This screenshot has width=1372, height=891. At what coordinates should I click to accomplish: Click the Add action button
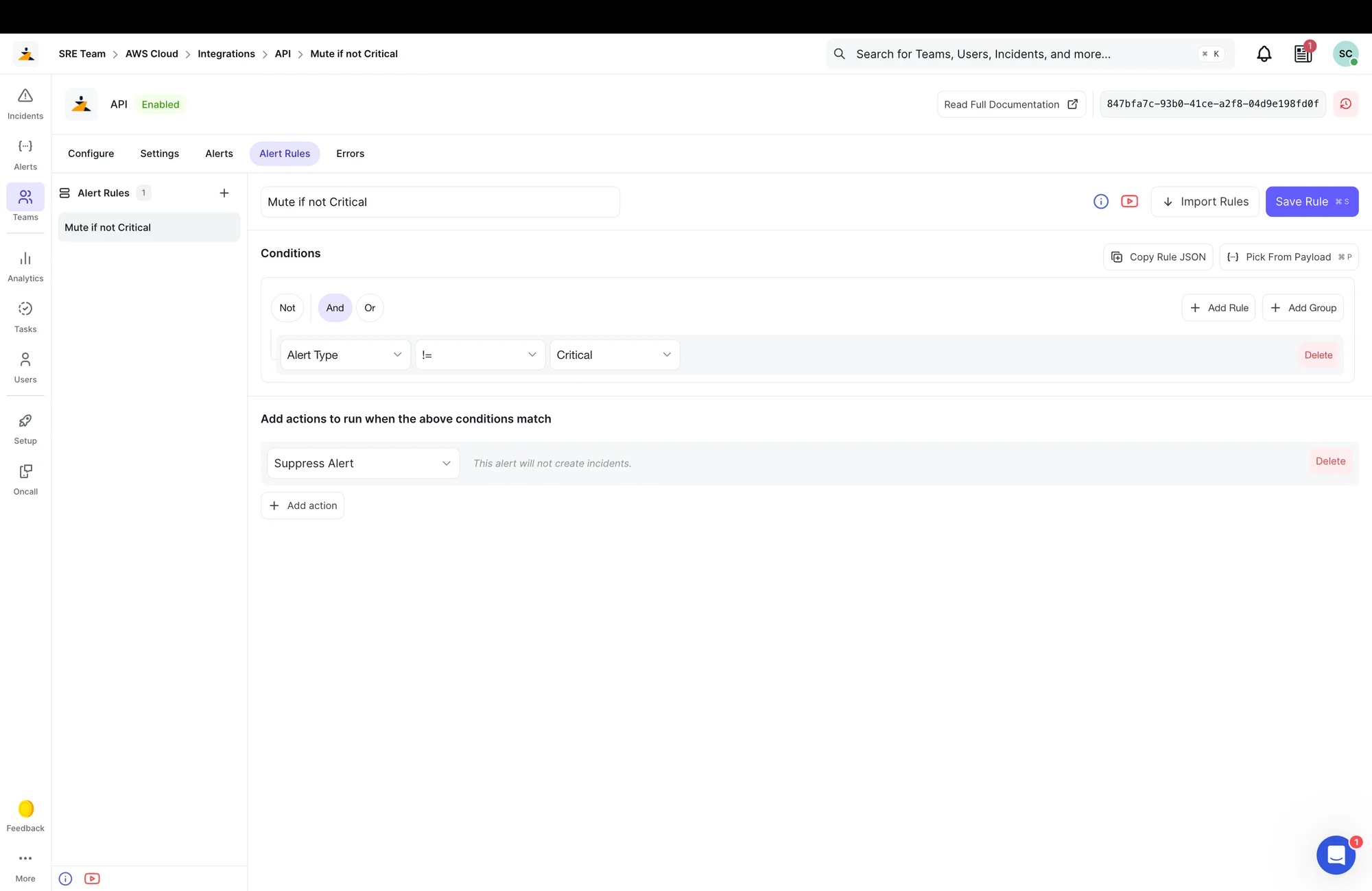coord(303,506)
